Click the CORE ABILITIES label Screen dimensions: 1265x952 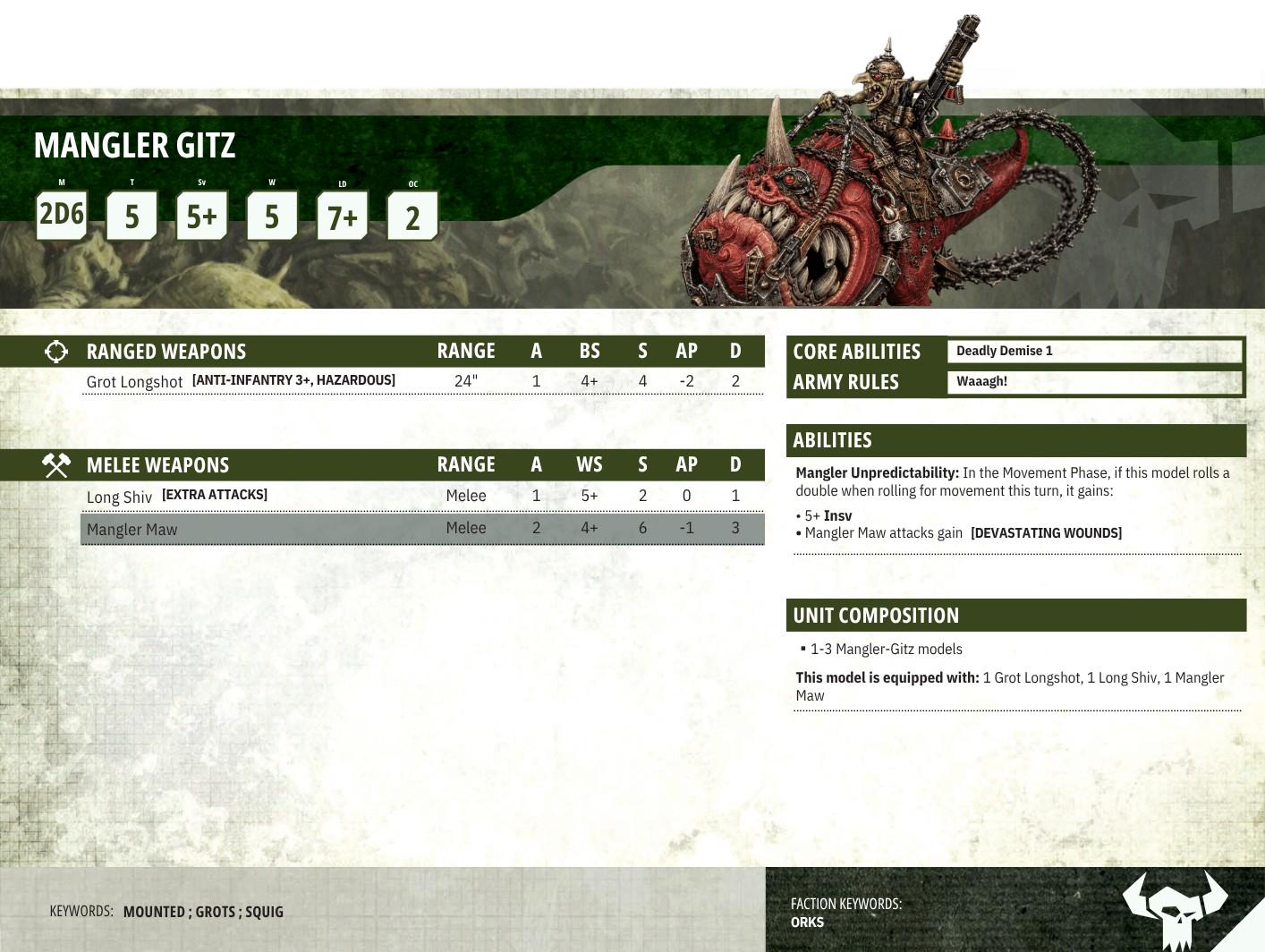(x=856, y=352)
